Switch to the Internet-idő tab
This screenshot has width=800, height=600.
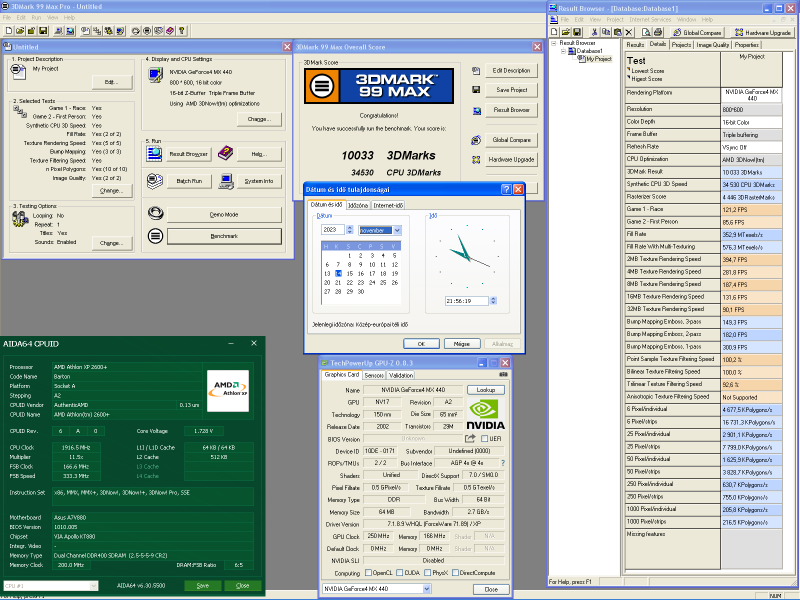[388, 205]
